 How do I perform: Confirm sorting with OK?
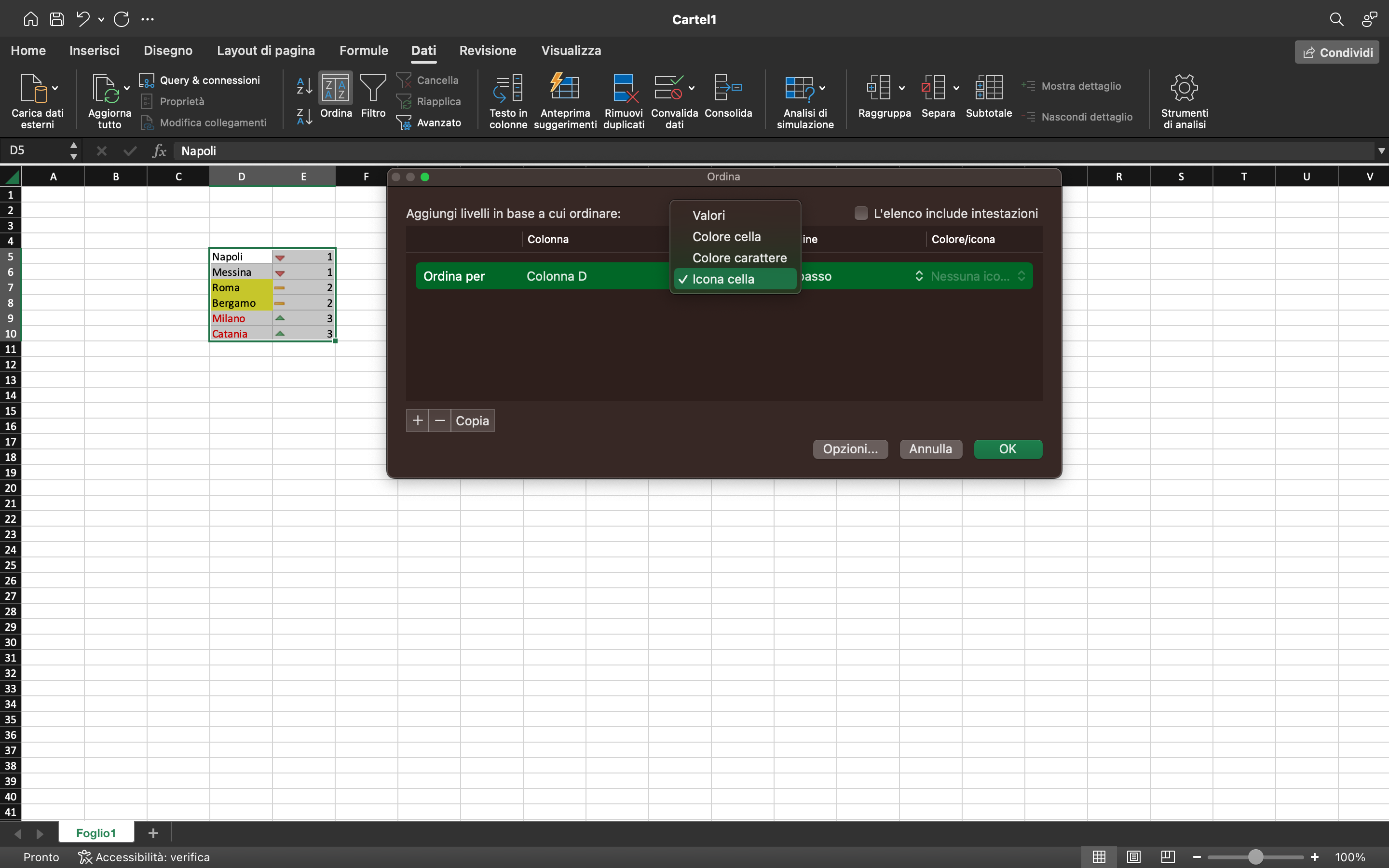click(1008, 449)
